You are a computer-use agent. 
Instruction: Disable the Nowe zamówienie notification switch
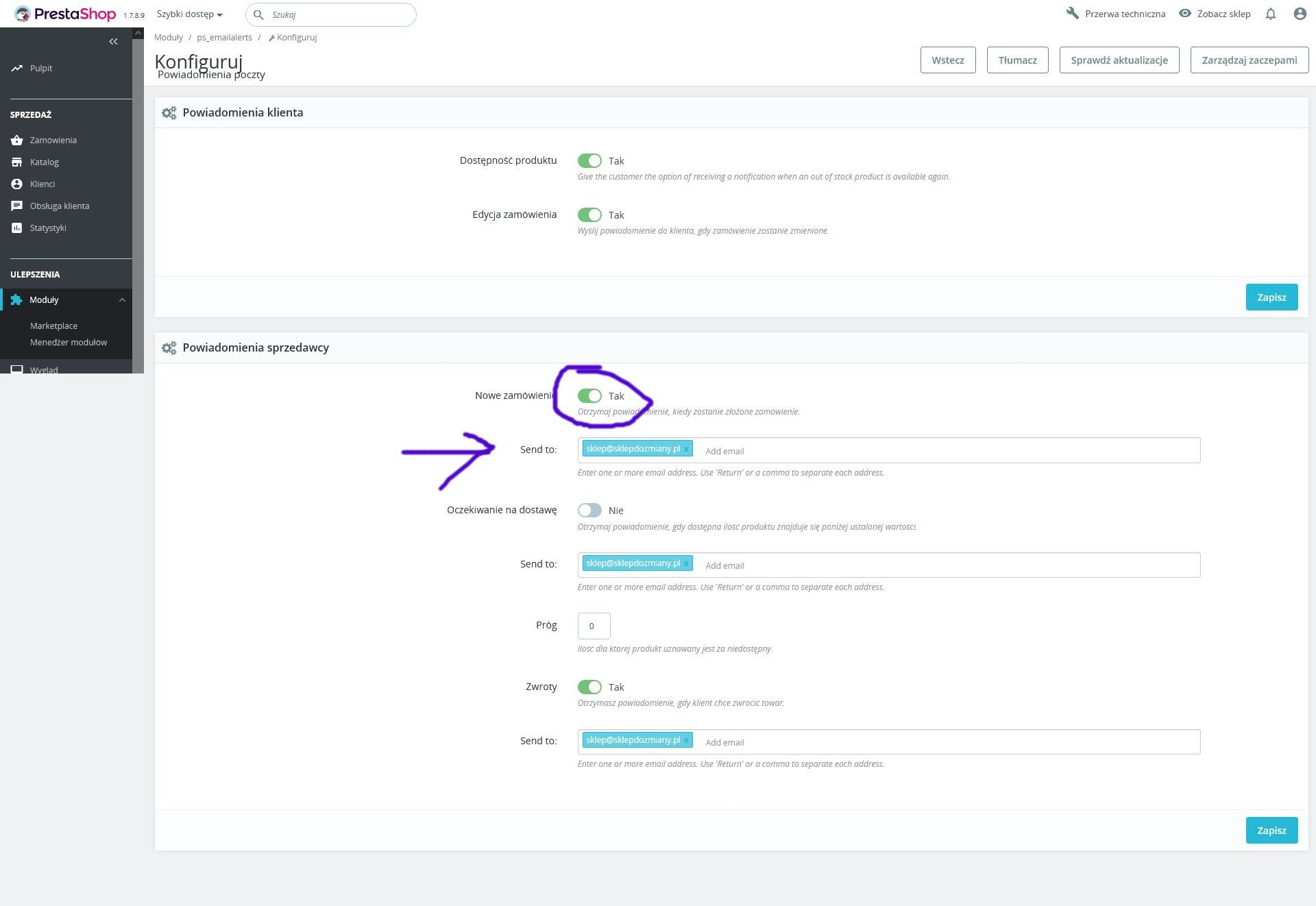pyautogui.click(x=589, y=395)
